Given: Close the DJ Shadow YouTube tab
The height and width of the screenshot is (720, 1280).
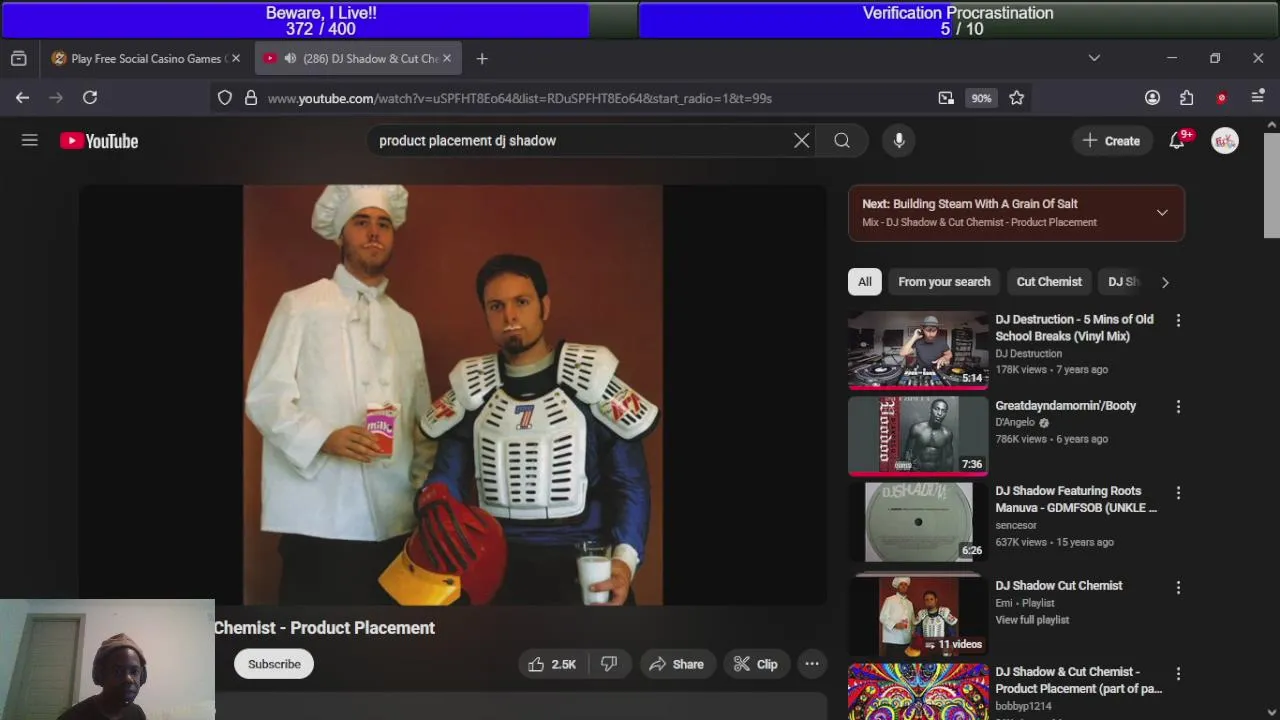Looking at the screenshot, I should [447, 59].
